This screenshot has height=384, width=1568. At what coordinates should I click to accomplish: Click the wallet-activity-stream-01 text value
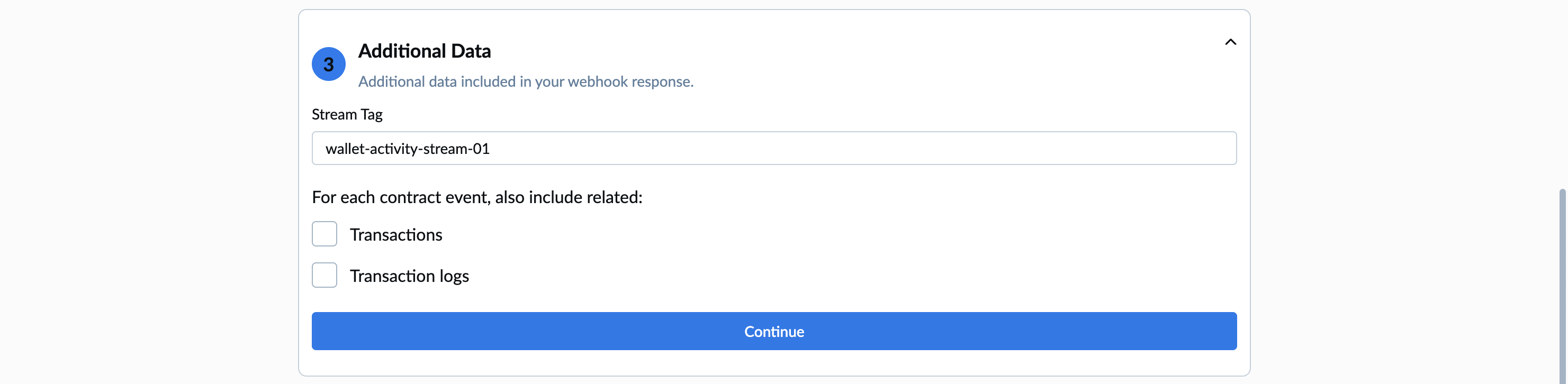click(x=407, y=149)
